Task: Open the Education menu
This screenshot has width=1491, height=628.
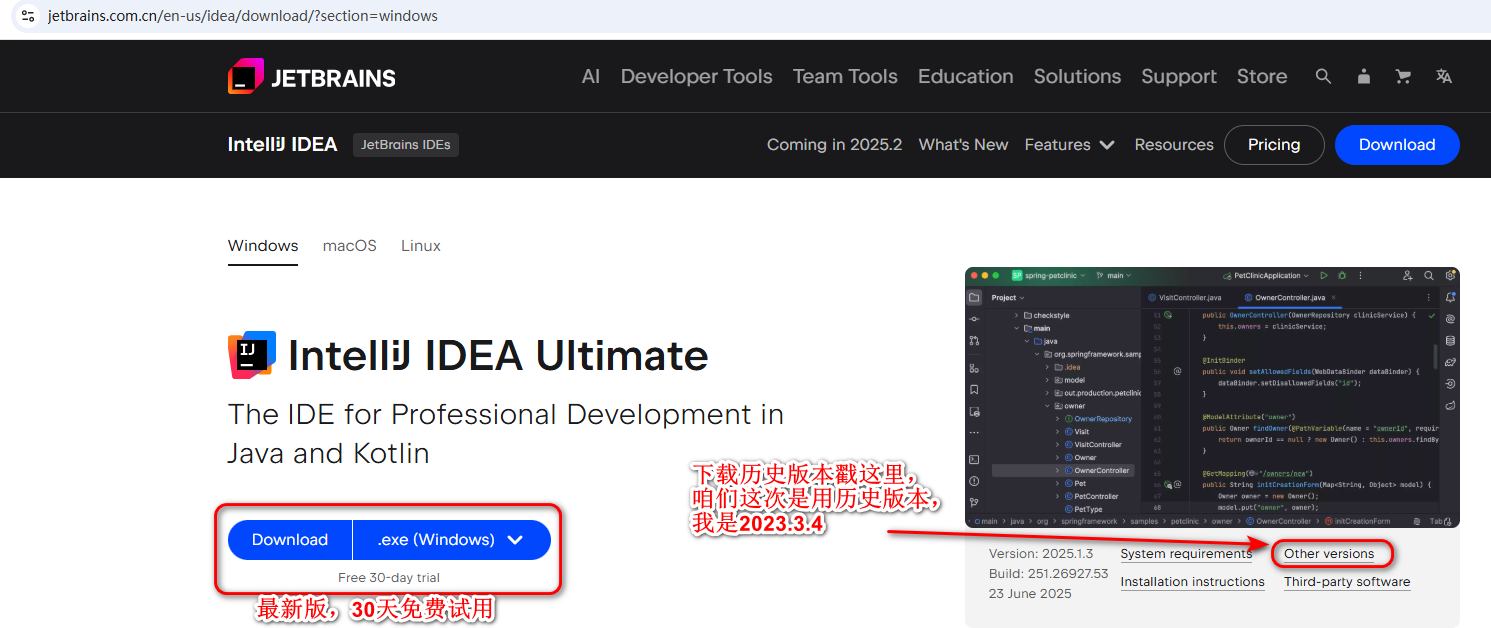Action: 965,76
